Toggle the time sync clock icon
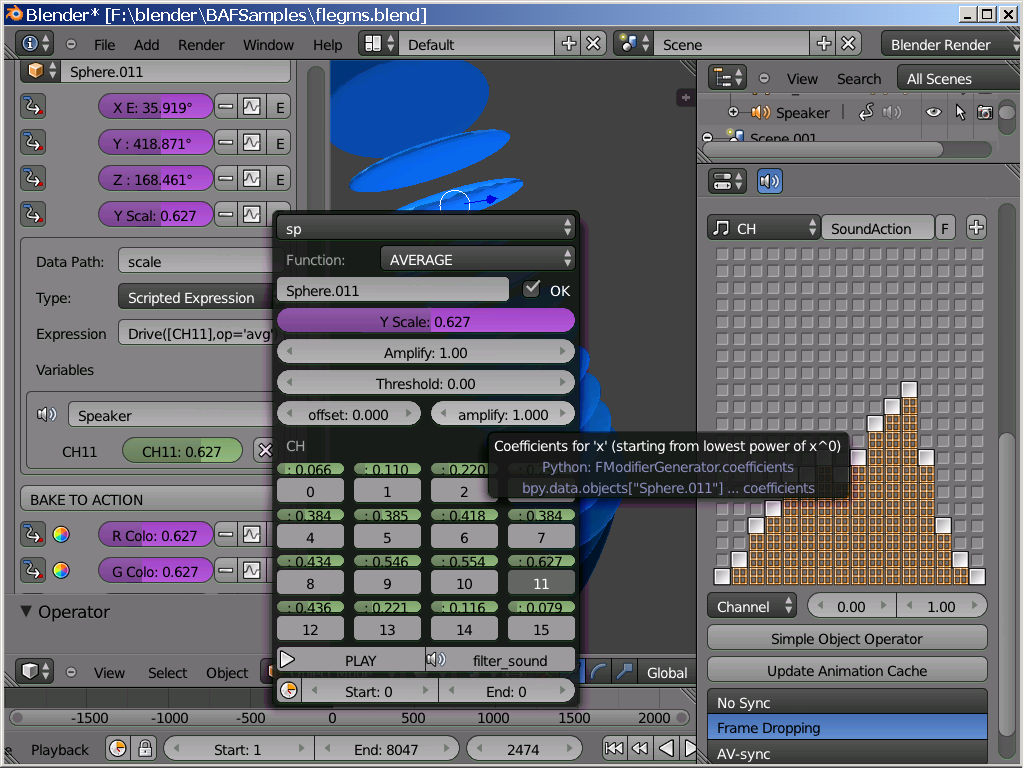 [118, 748]
